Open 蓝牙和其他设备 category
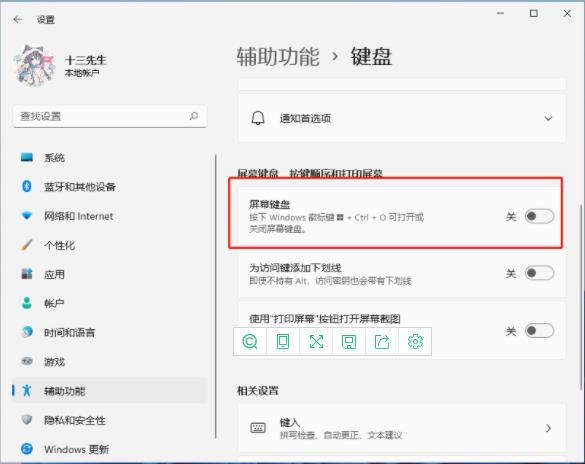The image size is (585, 464). [110, 186]
